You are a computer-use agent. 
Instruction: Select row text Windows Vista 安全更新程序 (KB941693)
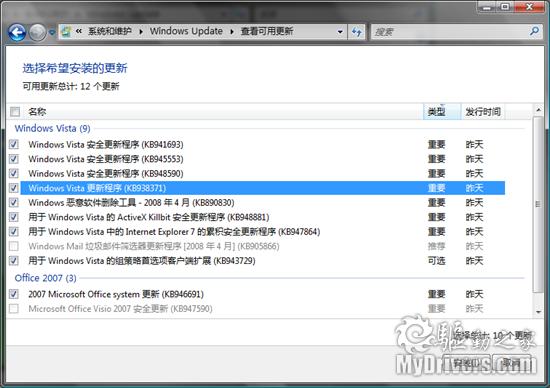point(106,144)
